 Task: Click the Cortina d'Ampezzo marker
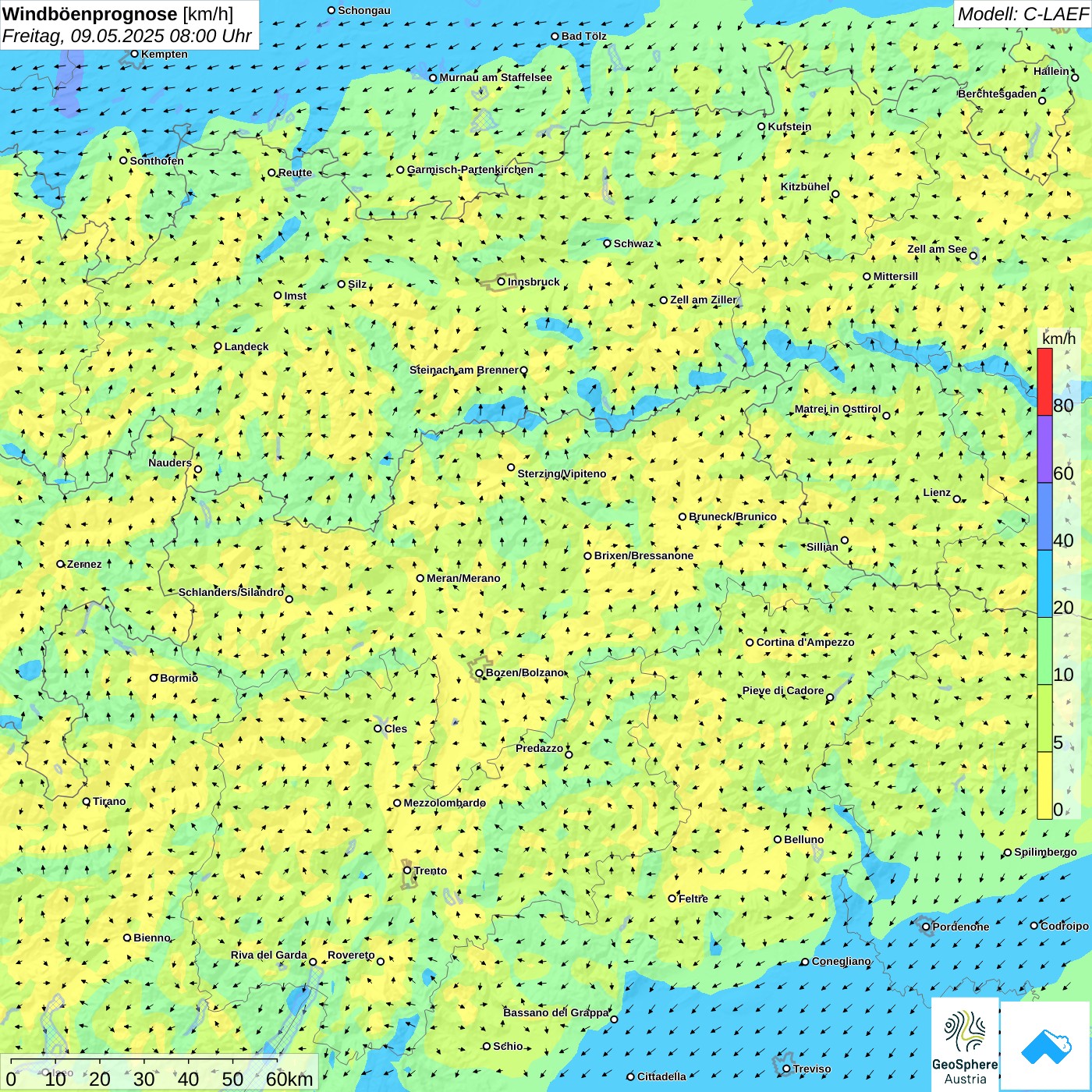coord(750,643)
